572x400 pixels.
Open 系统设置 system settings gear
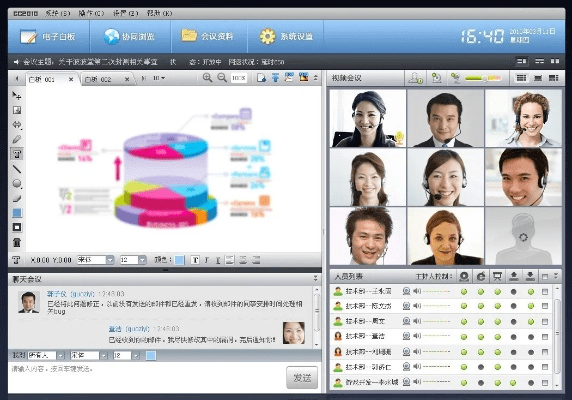[x=286, y=36]
